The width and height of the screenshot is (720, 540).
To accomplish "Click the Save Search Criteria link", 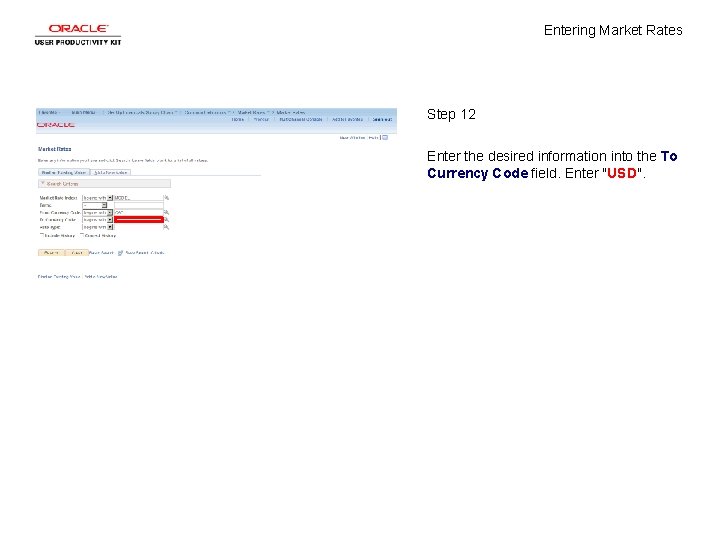I will [145, 253].
